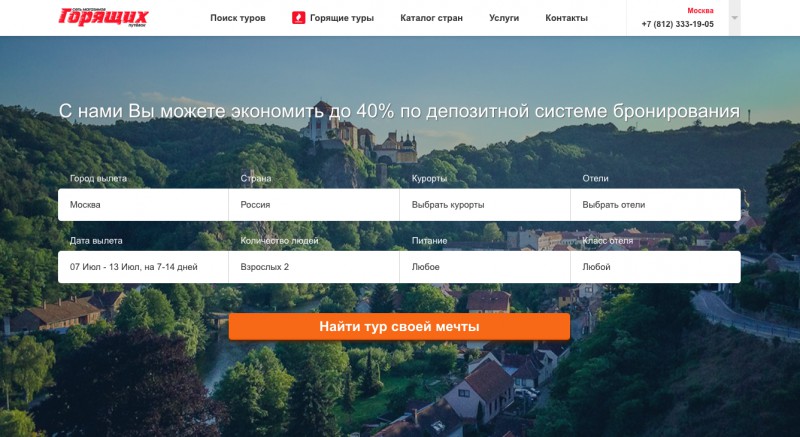Click the red flame icon beside Горящие туры
Viewport: 800px width, 437px height.
tap(298, 18)
